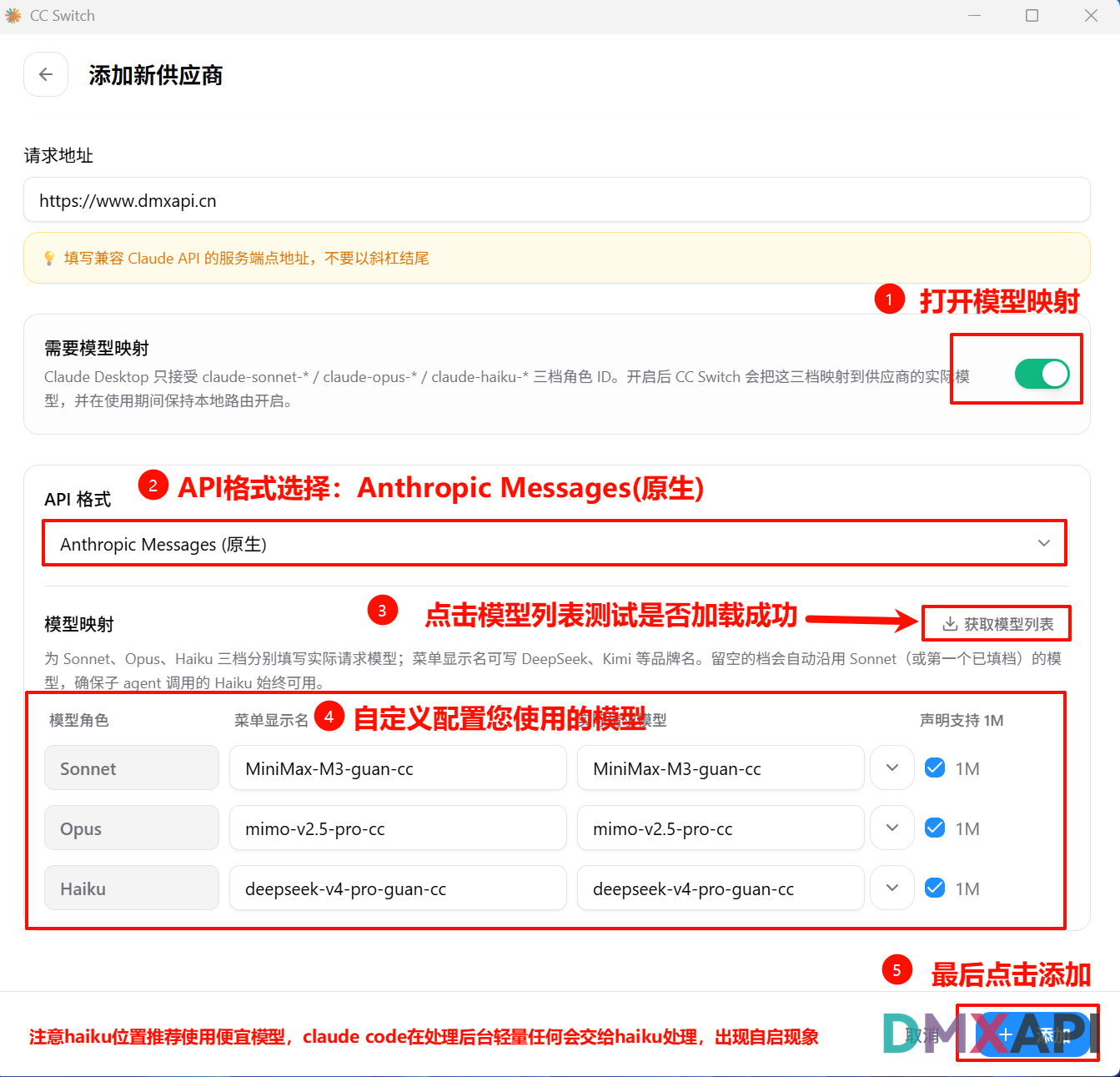Click the Opus model role box
Screen dimensions: 1120x1077
(132, 828)
